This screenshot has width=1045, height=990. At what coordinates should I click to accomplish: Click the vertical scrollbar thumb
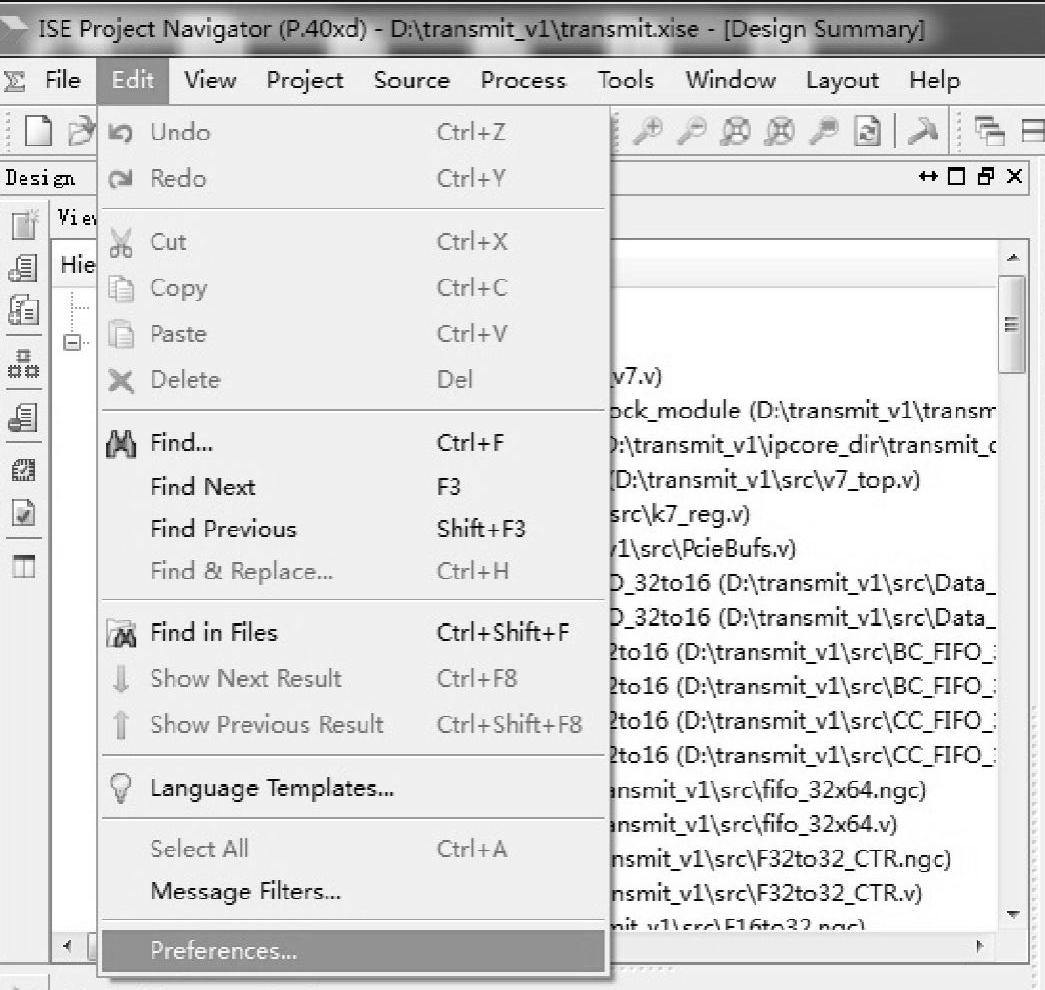1012,325
